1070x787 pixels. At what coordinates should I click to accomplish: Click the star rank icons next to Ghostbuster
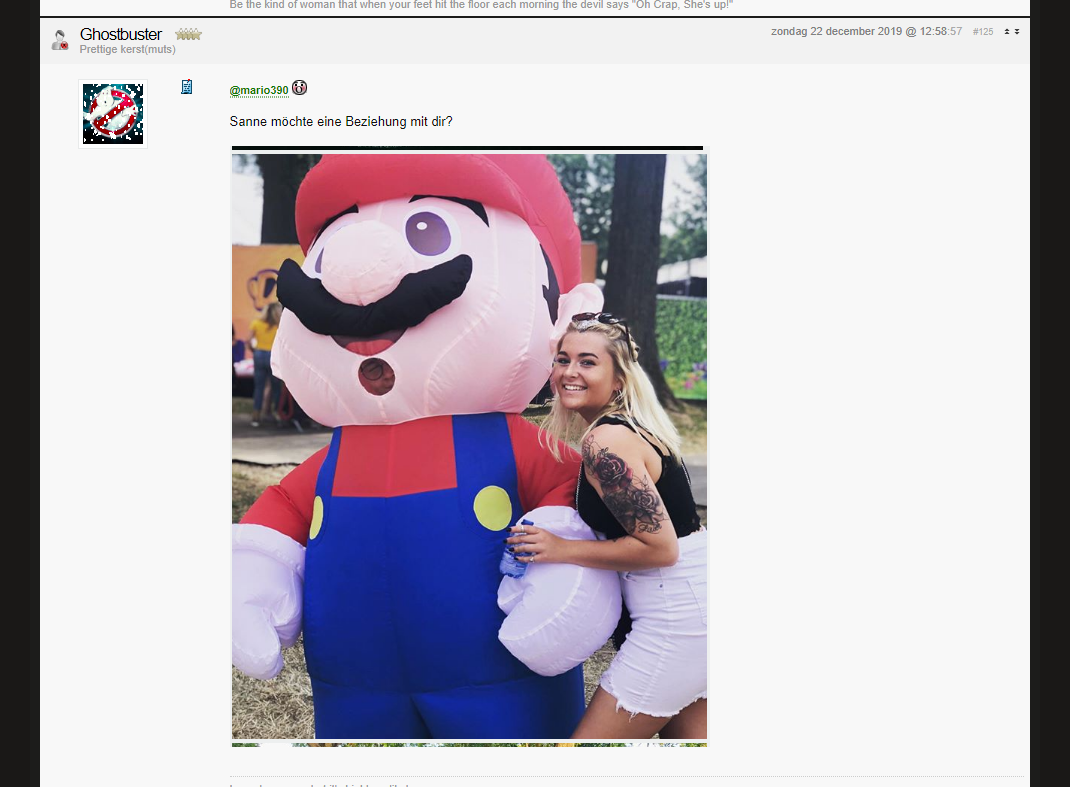click(x=188, y=34)
